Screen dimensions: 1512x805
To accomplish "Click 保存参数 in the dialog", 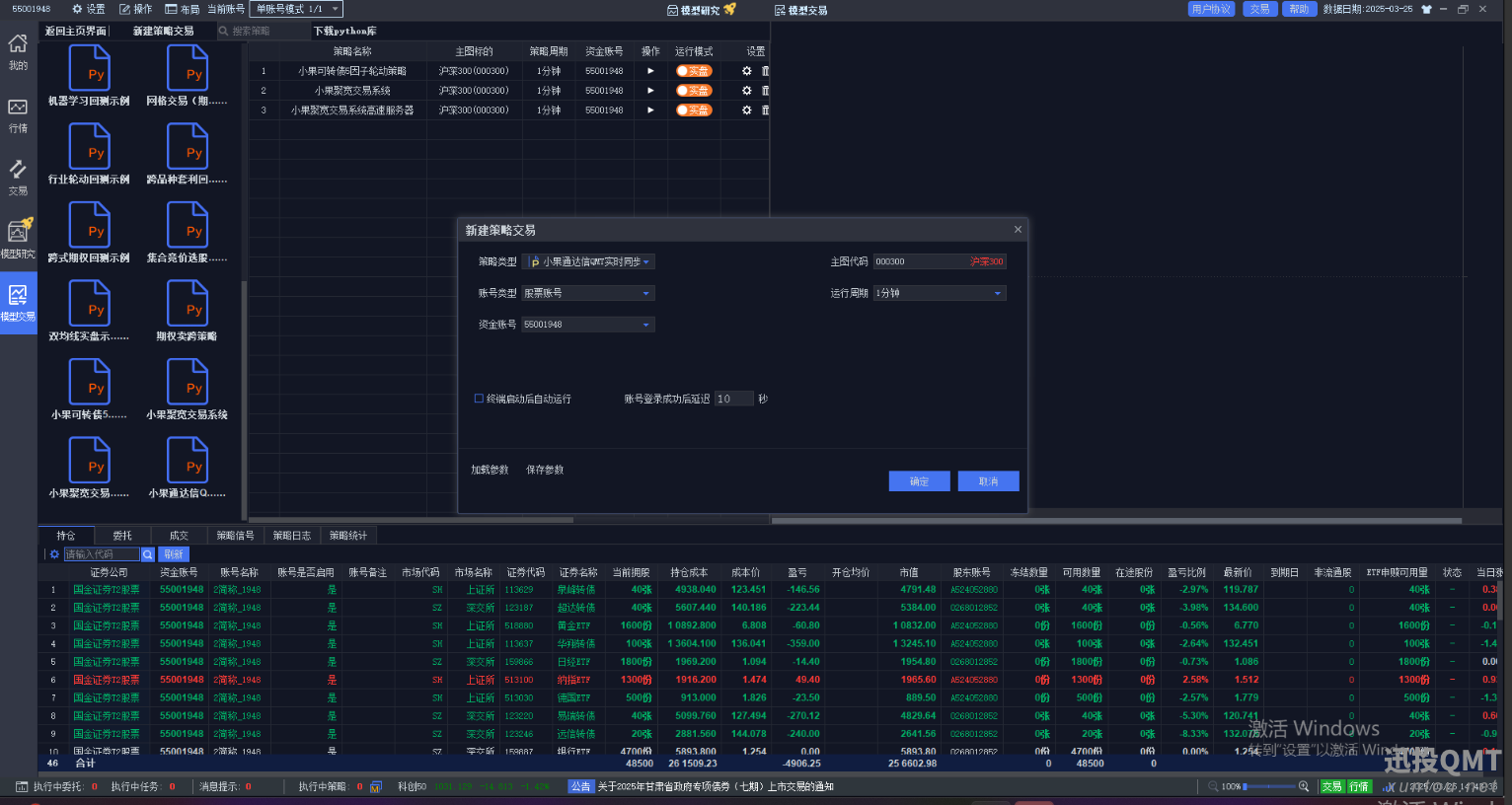I will click(545, 470).
